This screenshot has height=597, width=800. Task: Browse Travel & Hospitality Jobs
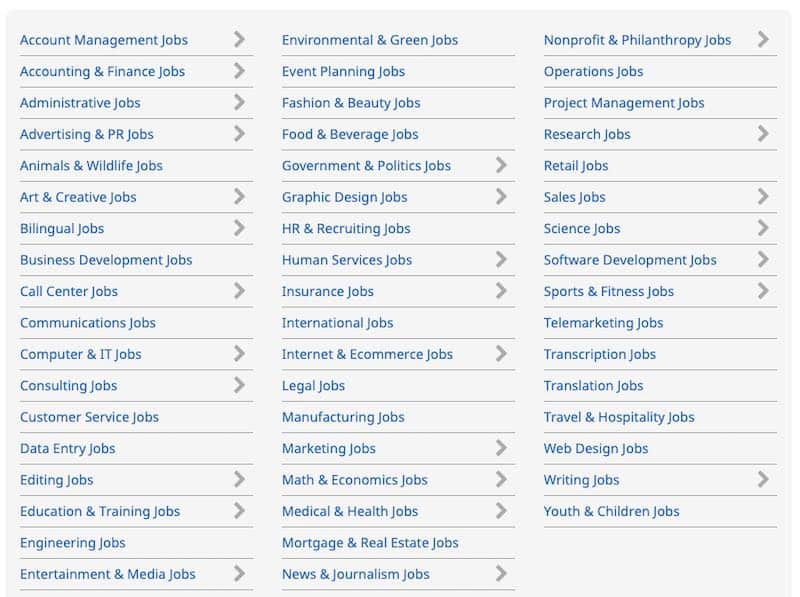pos(620,417)
